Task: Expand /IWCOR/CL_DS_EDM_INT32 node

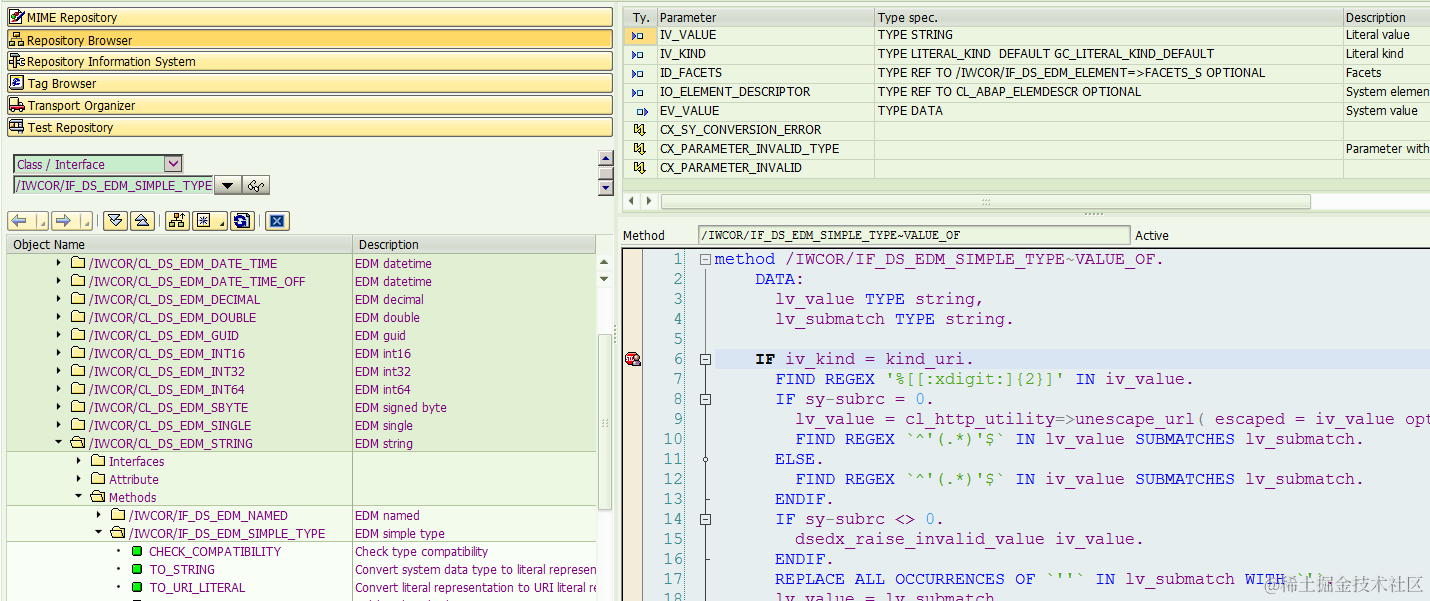Action: 59,372
